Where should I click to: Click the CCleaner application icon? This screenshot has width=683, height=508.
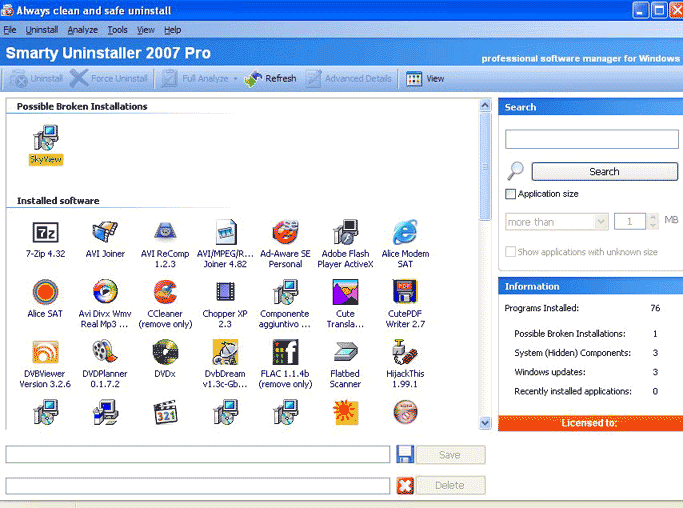pyautogui.click(x=164, y=291)
